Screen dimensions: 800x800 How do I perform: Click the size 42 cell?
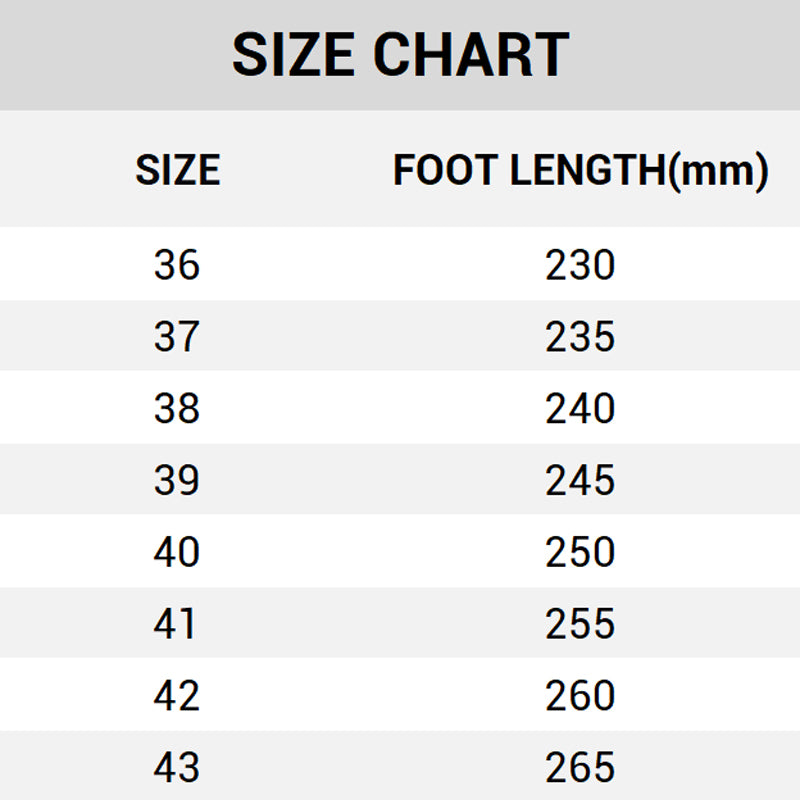tap(177, 696)
